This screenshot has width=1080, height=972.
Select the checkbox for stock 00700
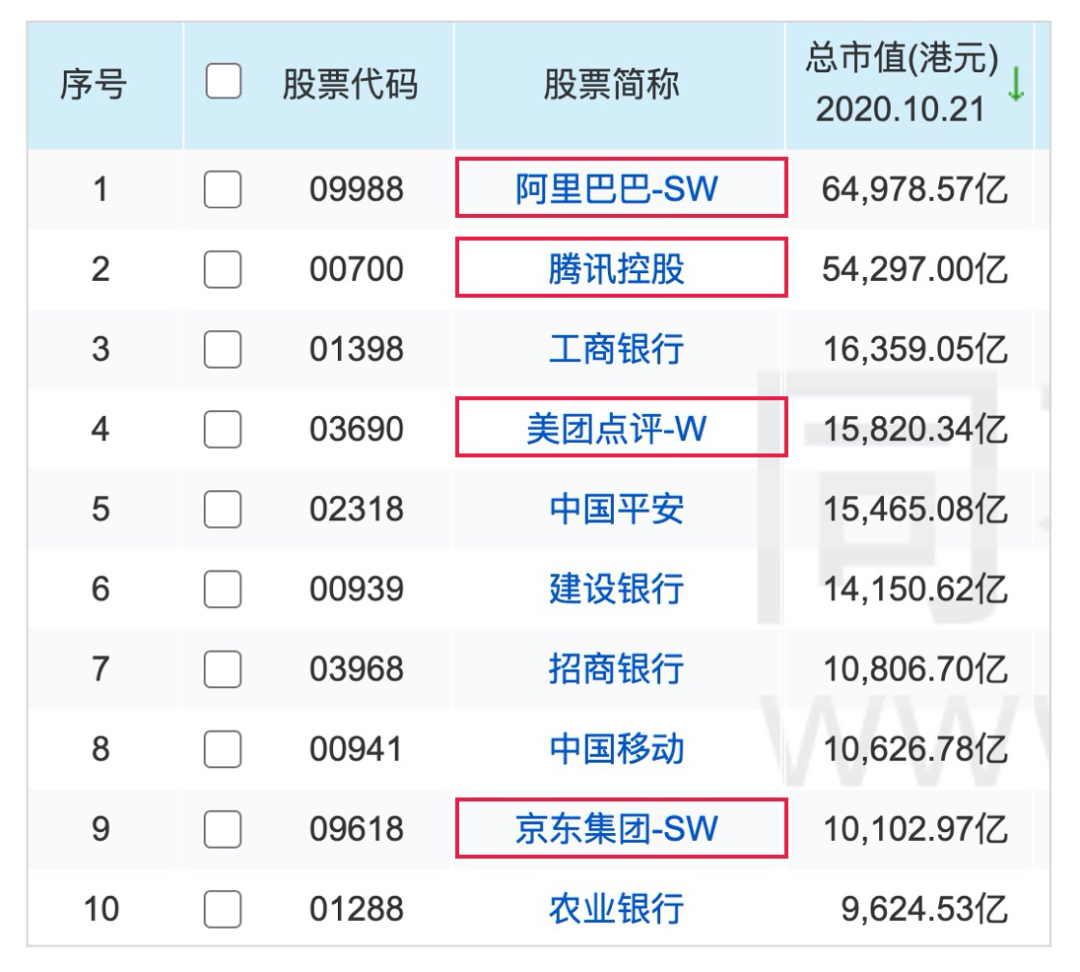coord(222,269)
